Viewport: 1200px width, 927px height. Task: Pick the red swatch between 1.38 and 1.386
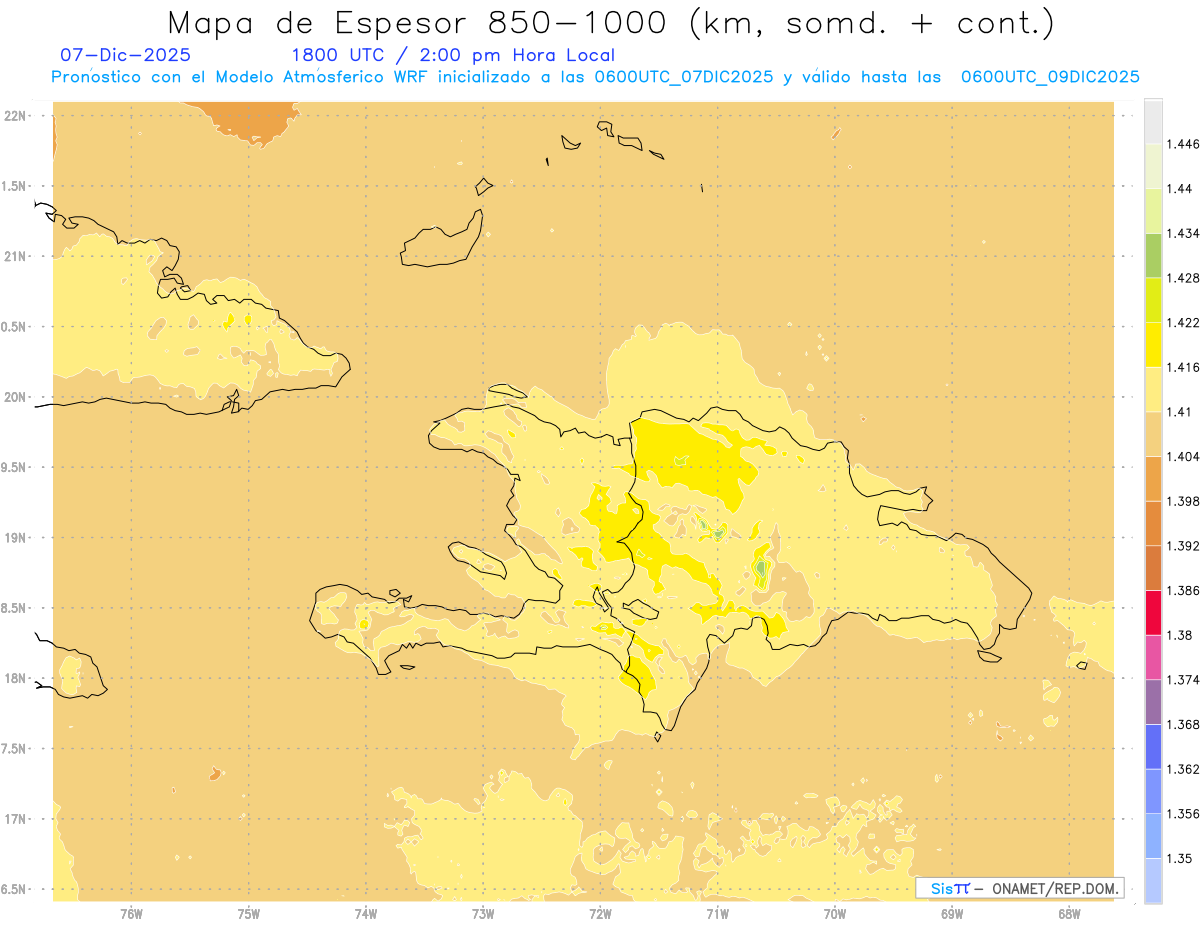pyautogui.click(x=1153, y=612)
